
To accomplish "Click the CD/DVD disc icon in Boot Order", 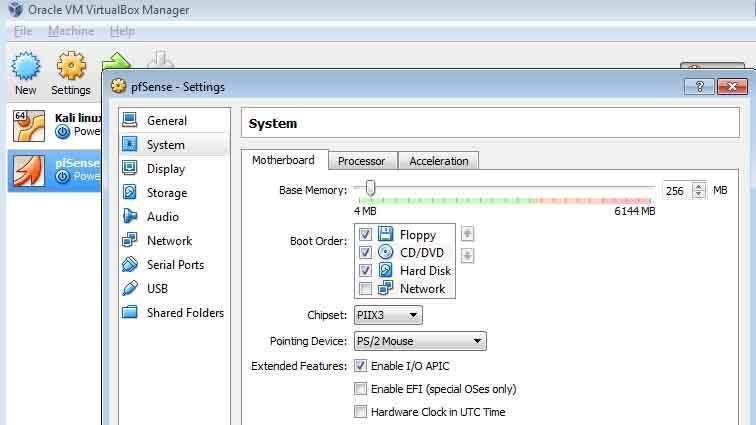I will tap(385, 252).
